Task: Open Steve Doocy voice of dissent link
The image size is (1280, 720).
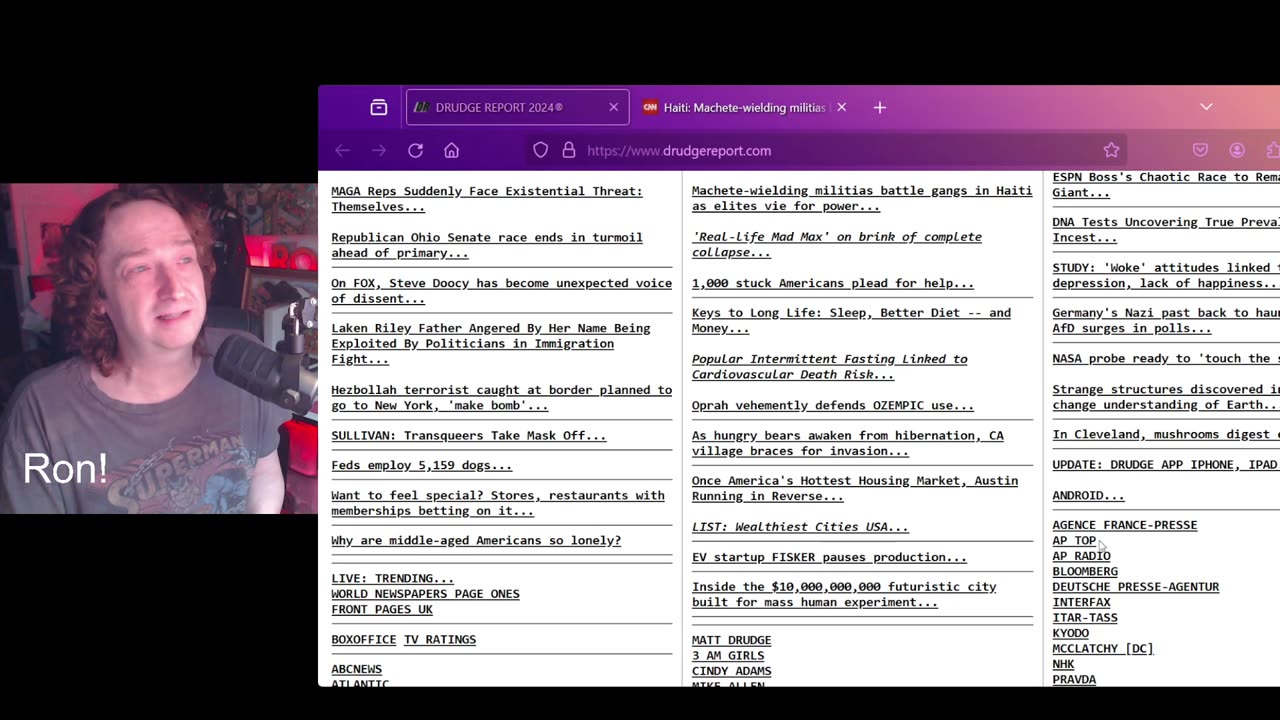Action: tap(501, 291)
